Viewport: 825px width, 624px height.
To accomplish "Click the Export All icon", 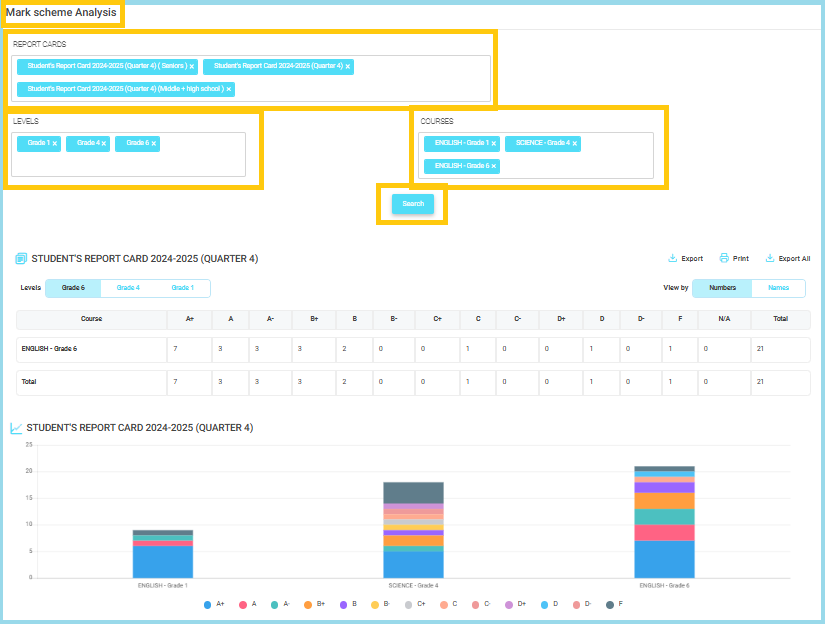I will click(769, 258).
